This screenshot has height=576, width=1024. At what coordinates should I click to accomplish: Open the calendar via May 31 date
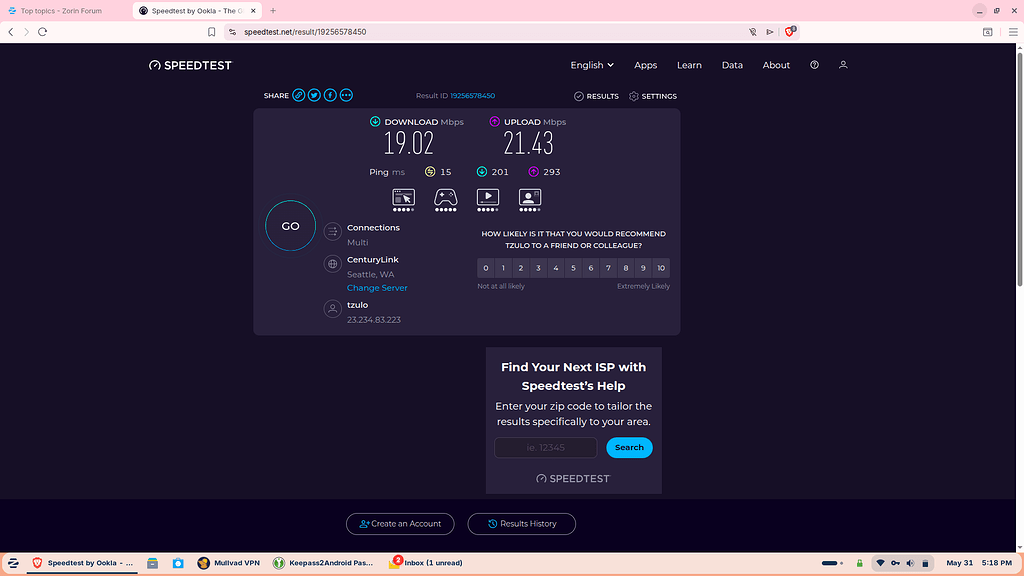point(959,563)
